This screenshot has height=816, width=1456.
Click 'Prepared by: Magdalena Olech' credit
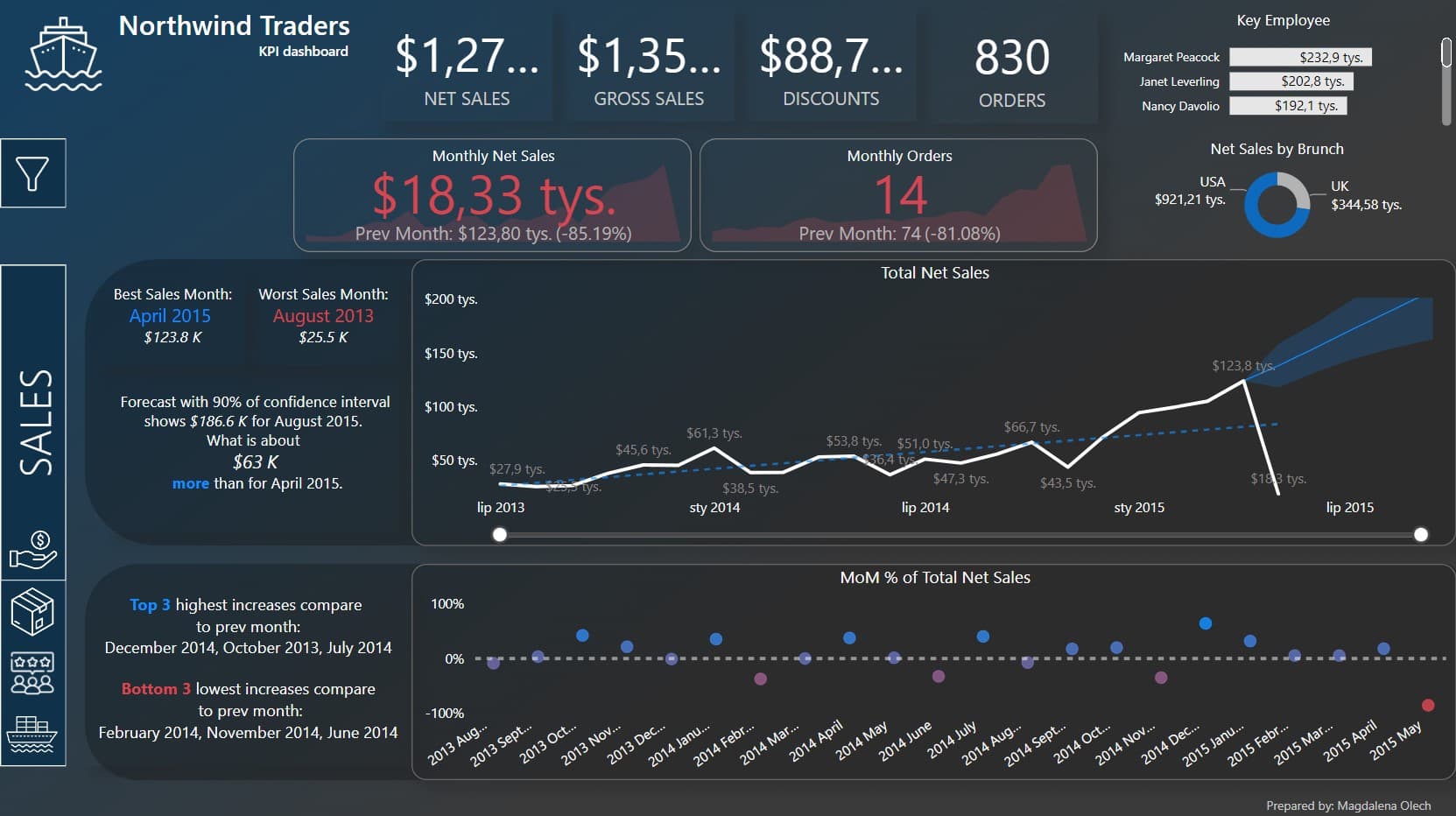1348,805
